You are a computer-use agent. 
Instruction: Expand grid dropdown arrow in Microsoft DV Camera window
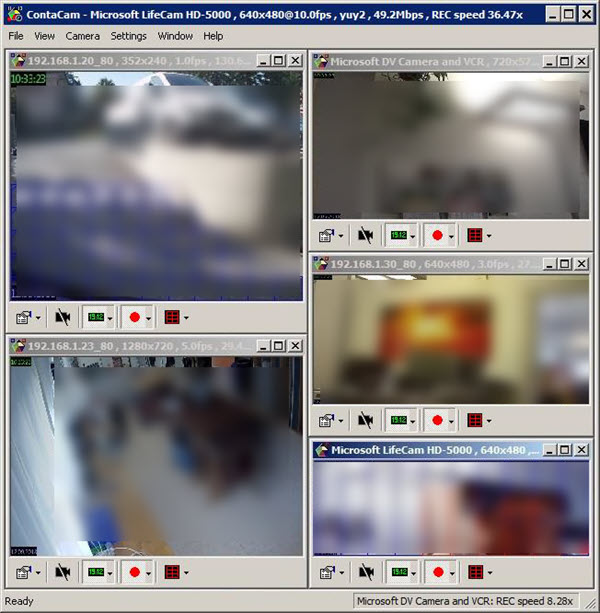pos(489,236)
